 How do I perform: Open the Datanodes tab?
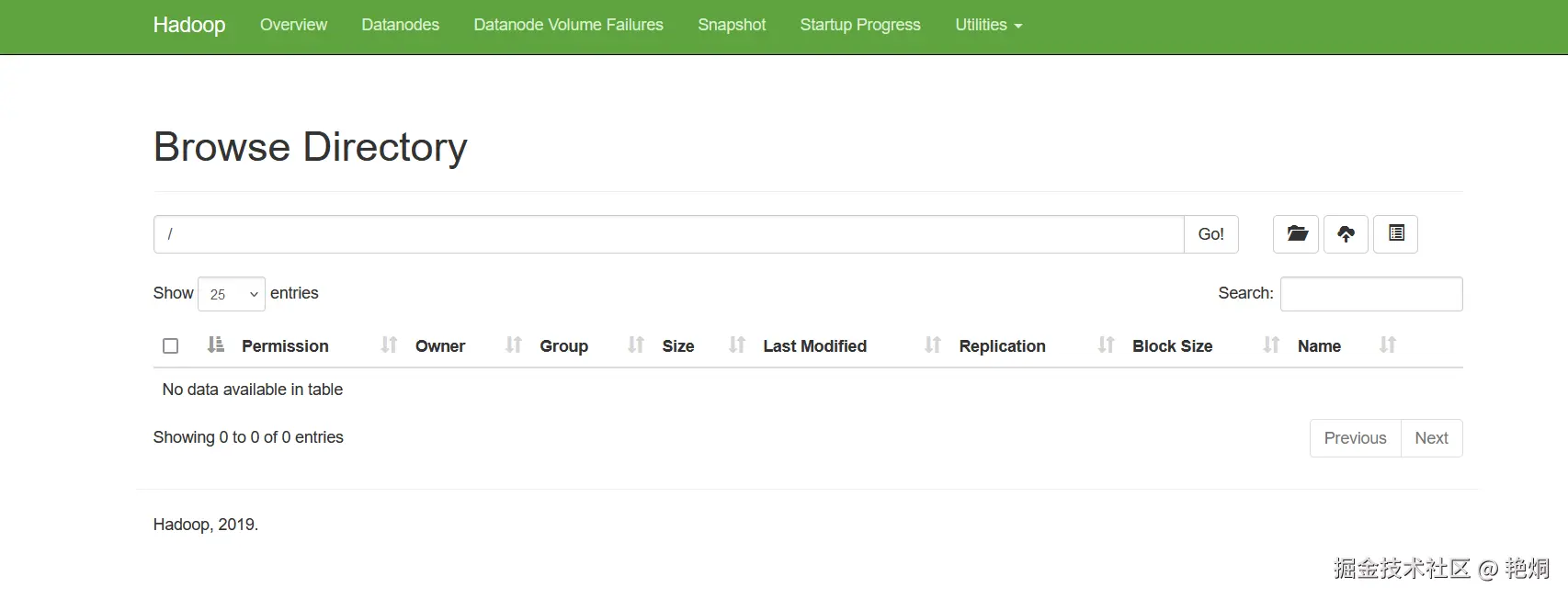400,25
